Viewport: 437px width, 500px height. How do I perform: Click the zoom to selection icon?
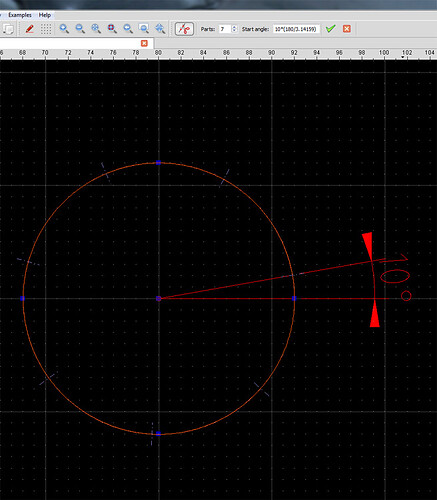point(112,29)
